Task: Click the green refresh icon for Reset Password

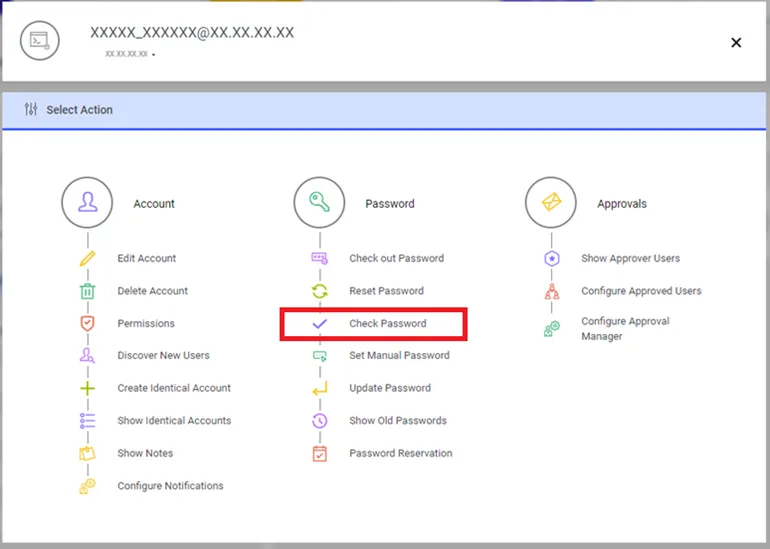Action: pos(320,291)
